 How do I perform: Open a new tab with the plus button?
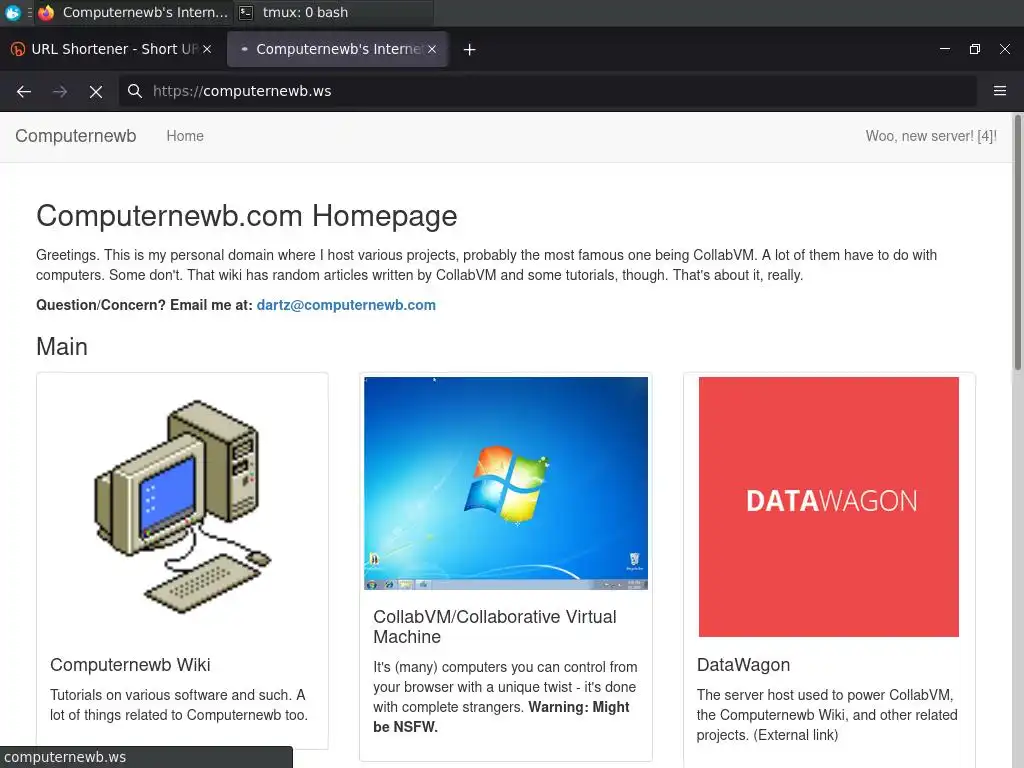(x=470, y=50)
